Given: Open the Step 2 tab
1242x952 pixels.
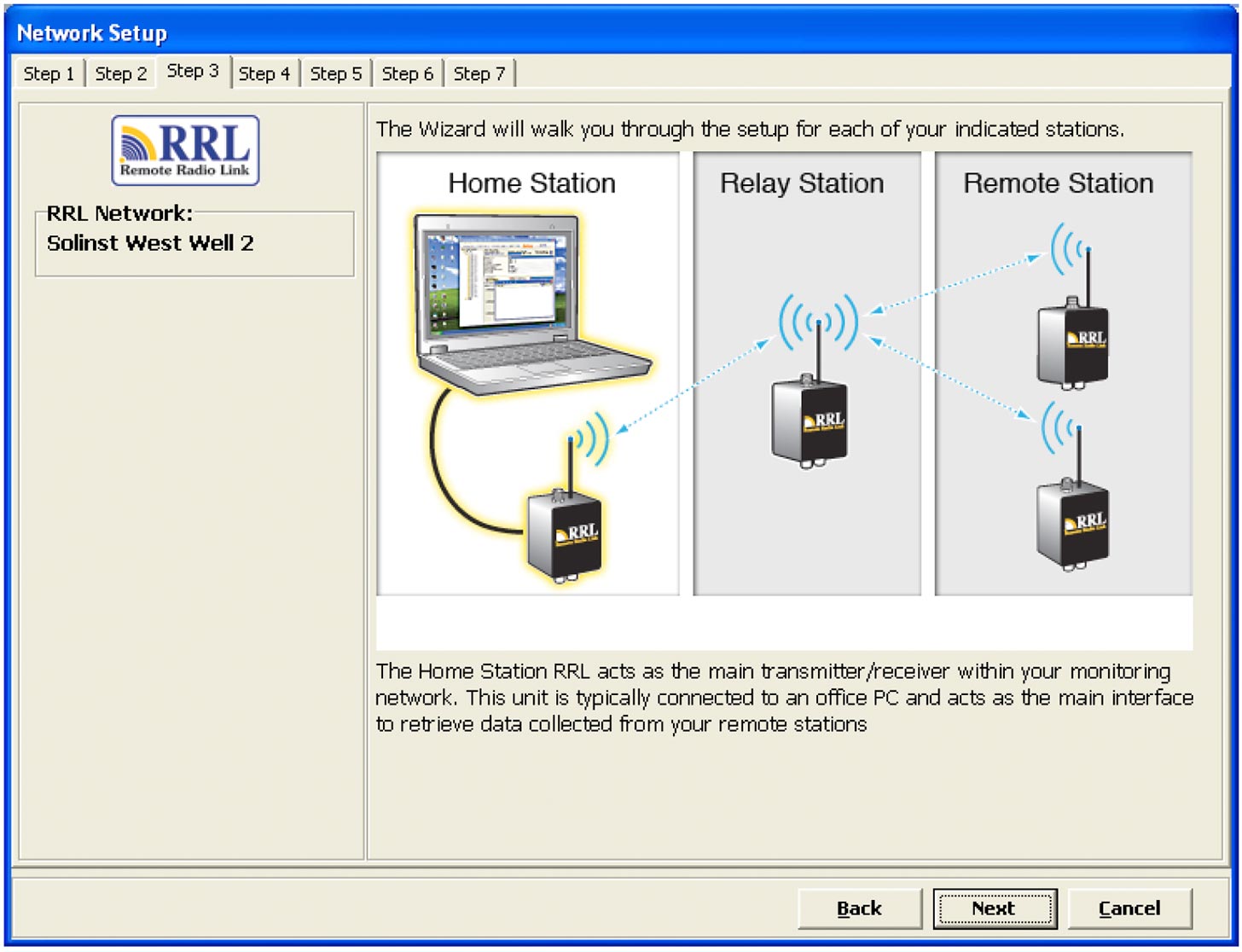Looking at the screenshot, I should pyautogui.click(x=120, y=73).
